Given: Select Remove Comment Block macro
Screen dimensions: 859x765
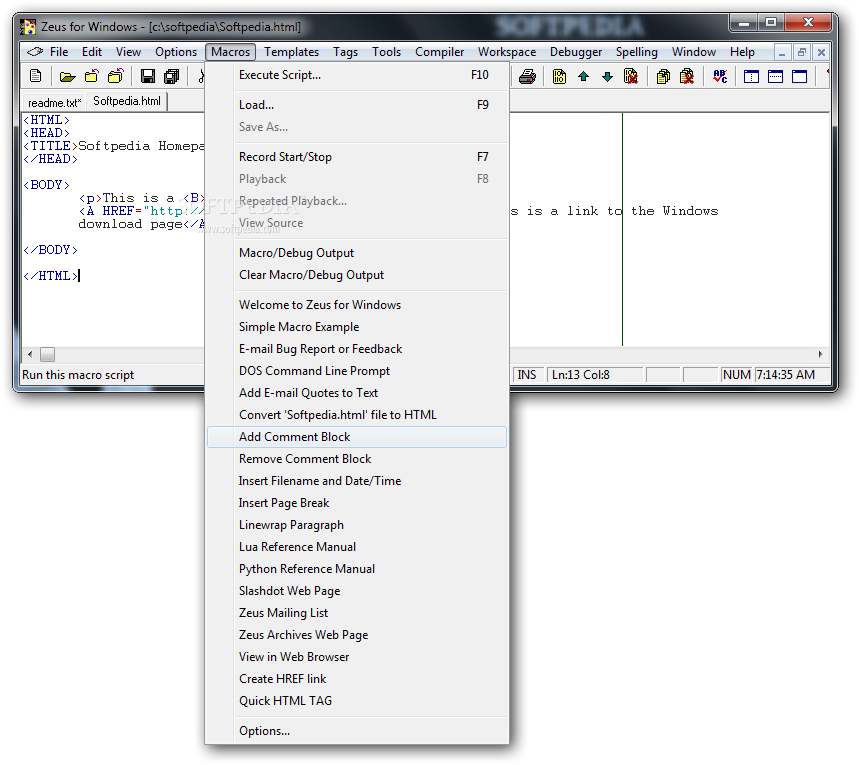Looking at the screenshot, I should click(357, 459).
